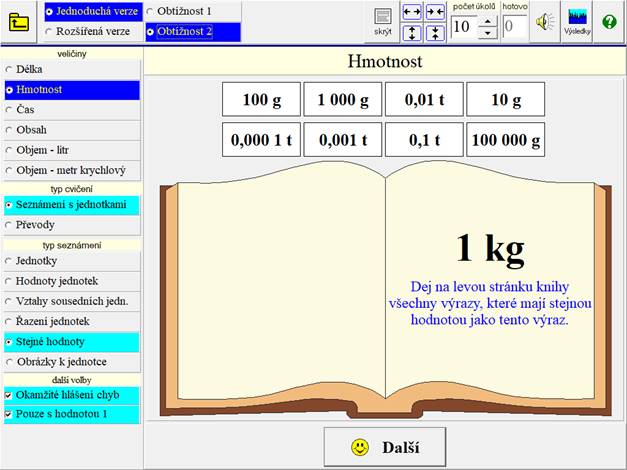Image resolution: width=627 pixels, height=470 pixels.
Task: Click the yellow folder back icon
Action: tap(18, 22)
